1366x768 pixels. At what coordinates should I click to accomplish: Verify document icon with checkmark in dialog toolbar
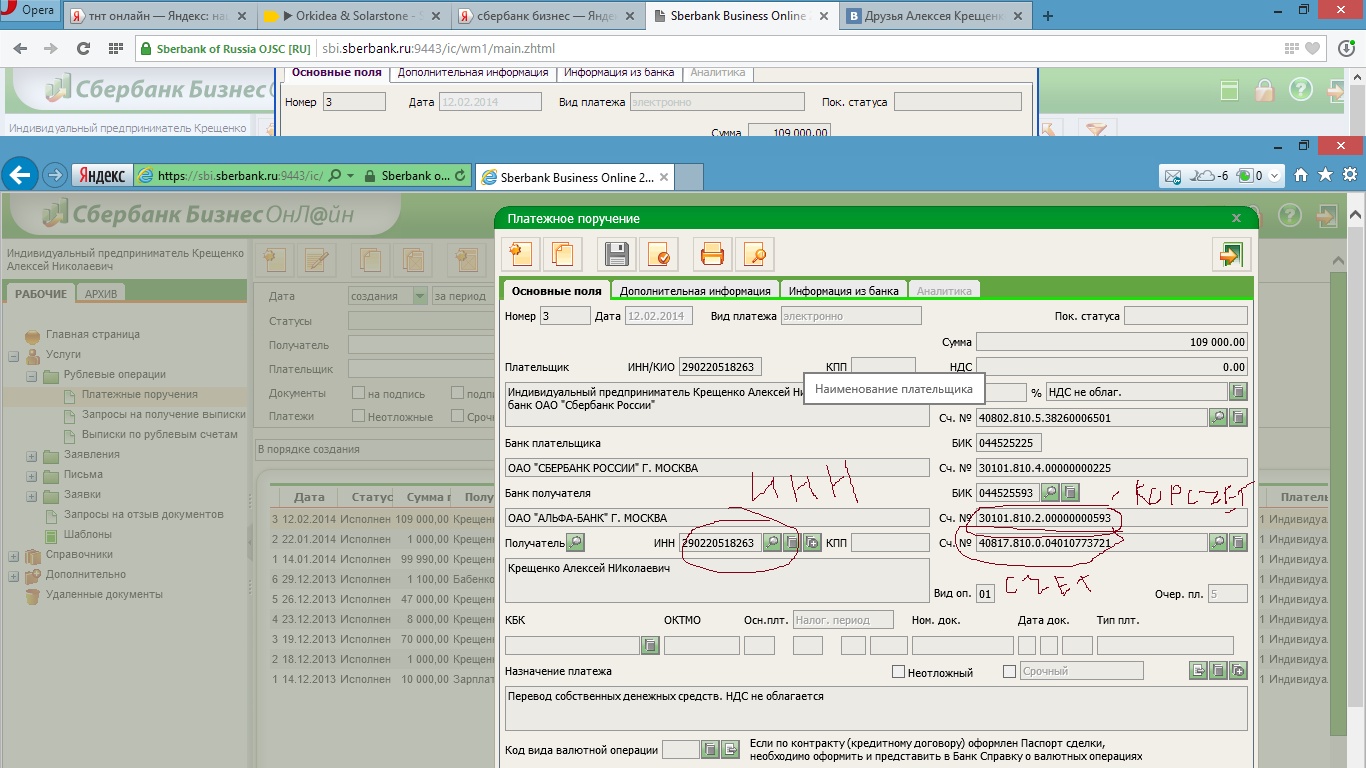tap(658, 254)
